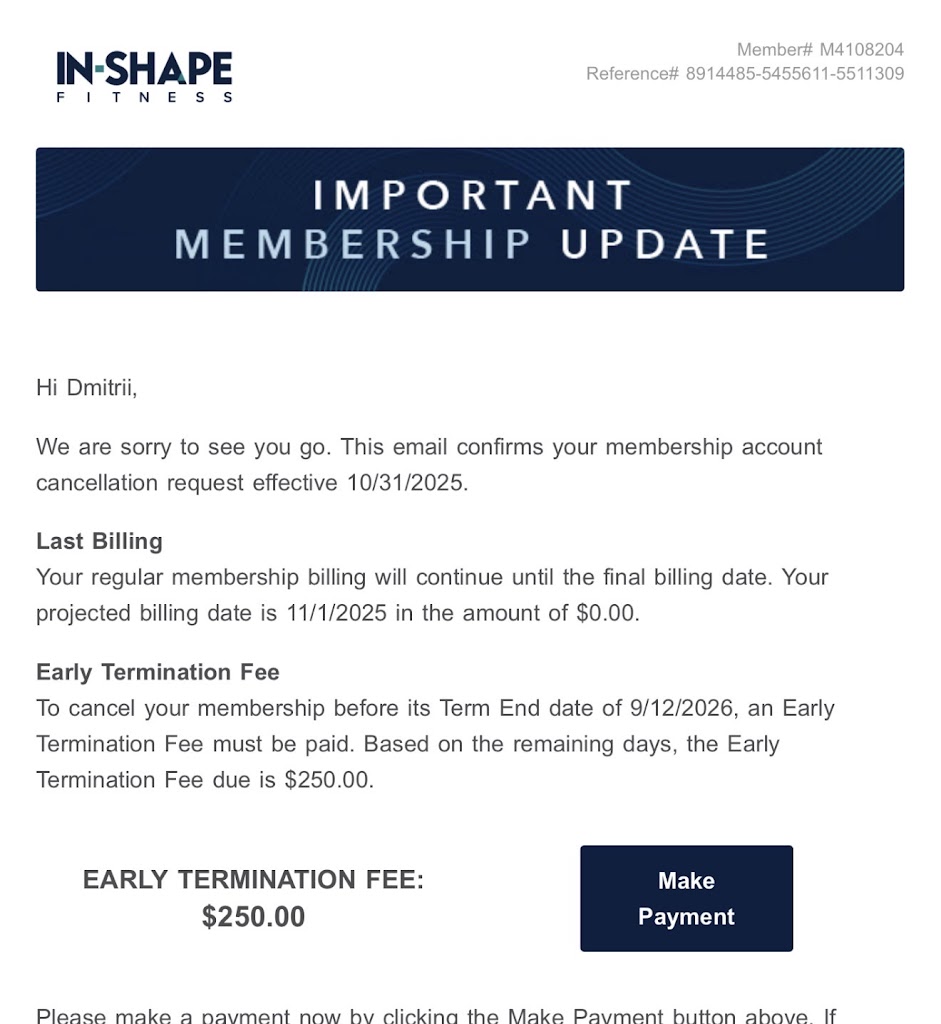The image size is (941, 1024).
Task: Select the Member# M4108204 text
Action: pos(820,49)
